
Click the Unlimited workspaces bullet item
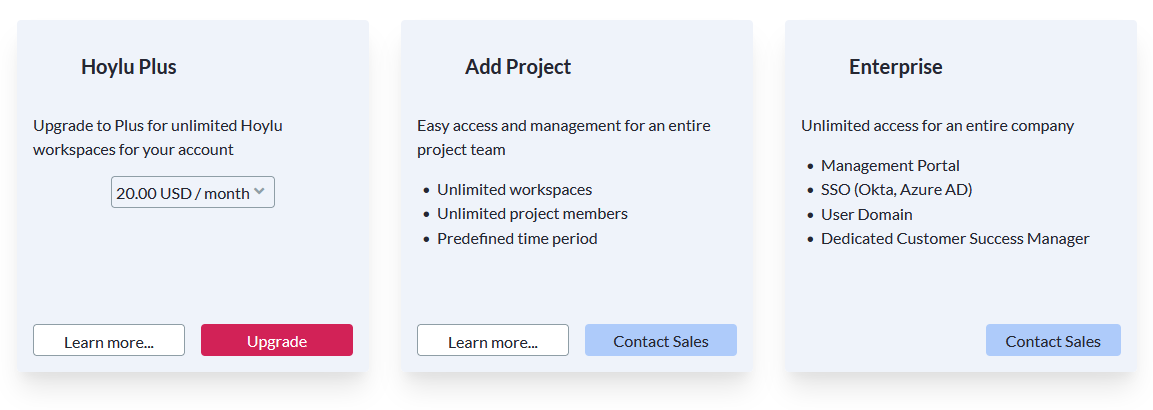(x=514, y=189)
